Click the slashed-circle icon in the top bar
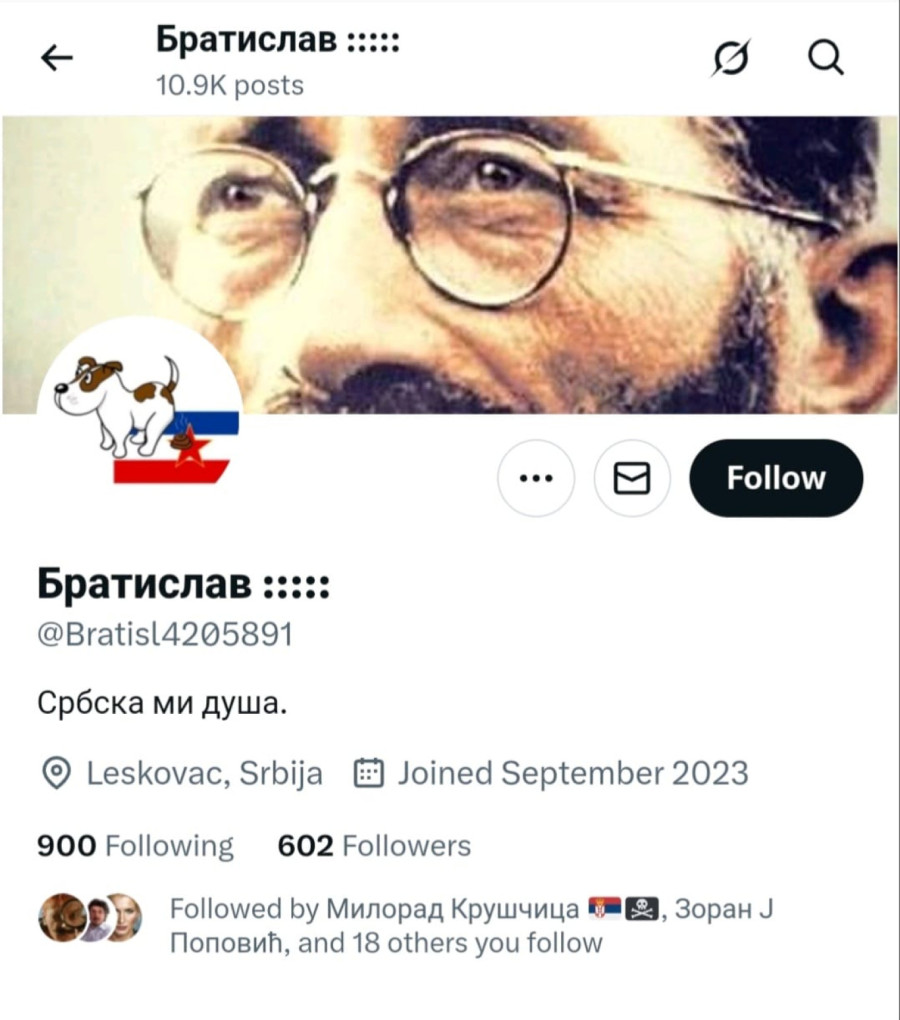Screen dimensions: 900x1020 click(x=729, y=58)
